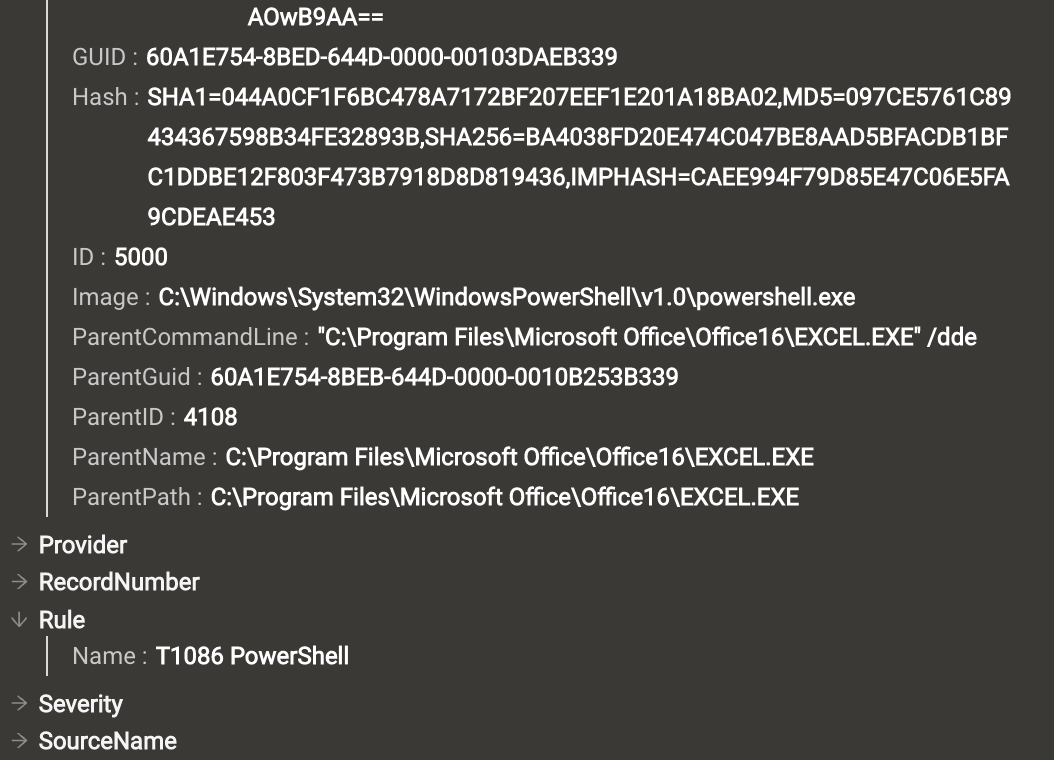The width and height of the screenshot is (1054, 760).
Task: Click the ParentCommandLine EXCEL.EXE /dde value
Action: 647,337
